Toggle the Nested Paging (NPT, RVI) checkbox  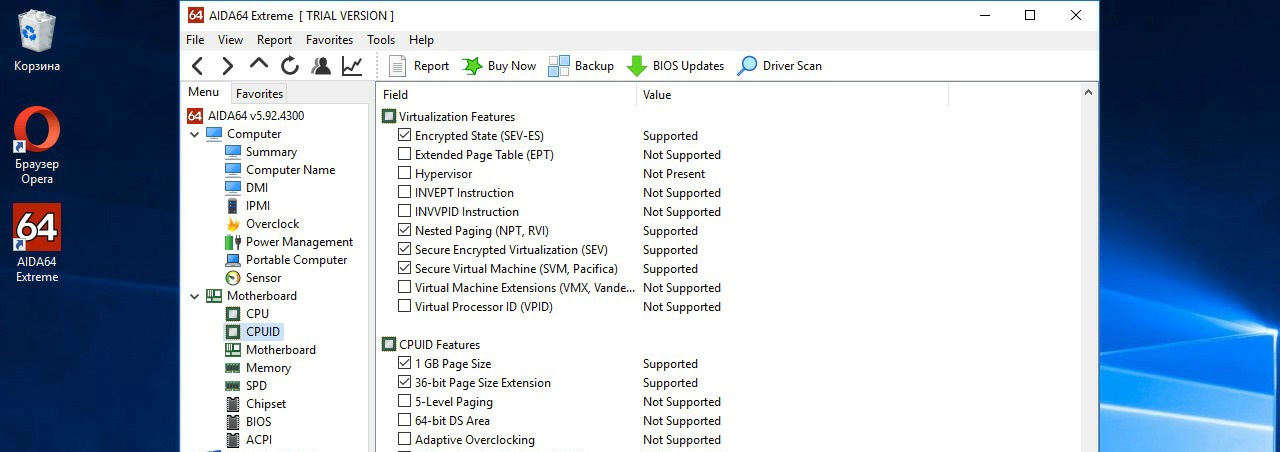pos(405,231)
